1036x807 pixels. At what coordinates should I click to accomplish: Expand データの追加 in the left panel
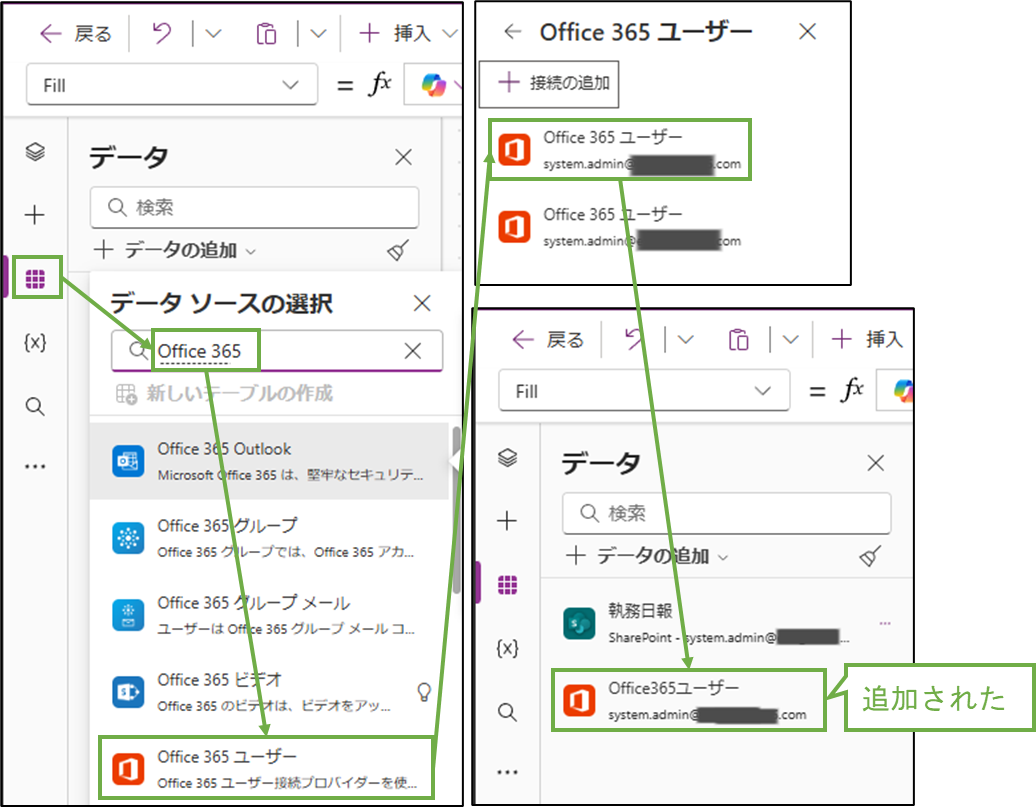click(174, 250)
